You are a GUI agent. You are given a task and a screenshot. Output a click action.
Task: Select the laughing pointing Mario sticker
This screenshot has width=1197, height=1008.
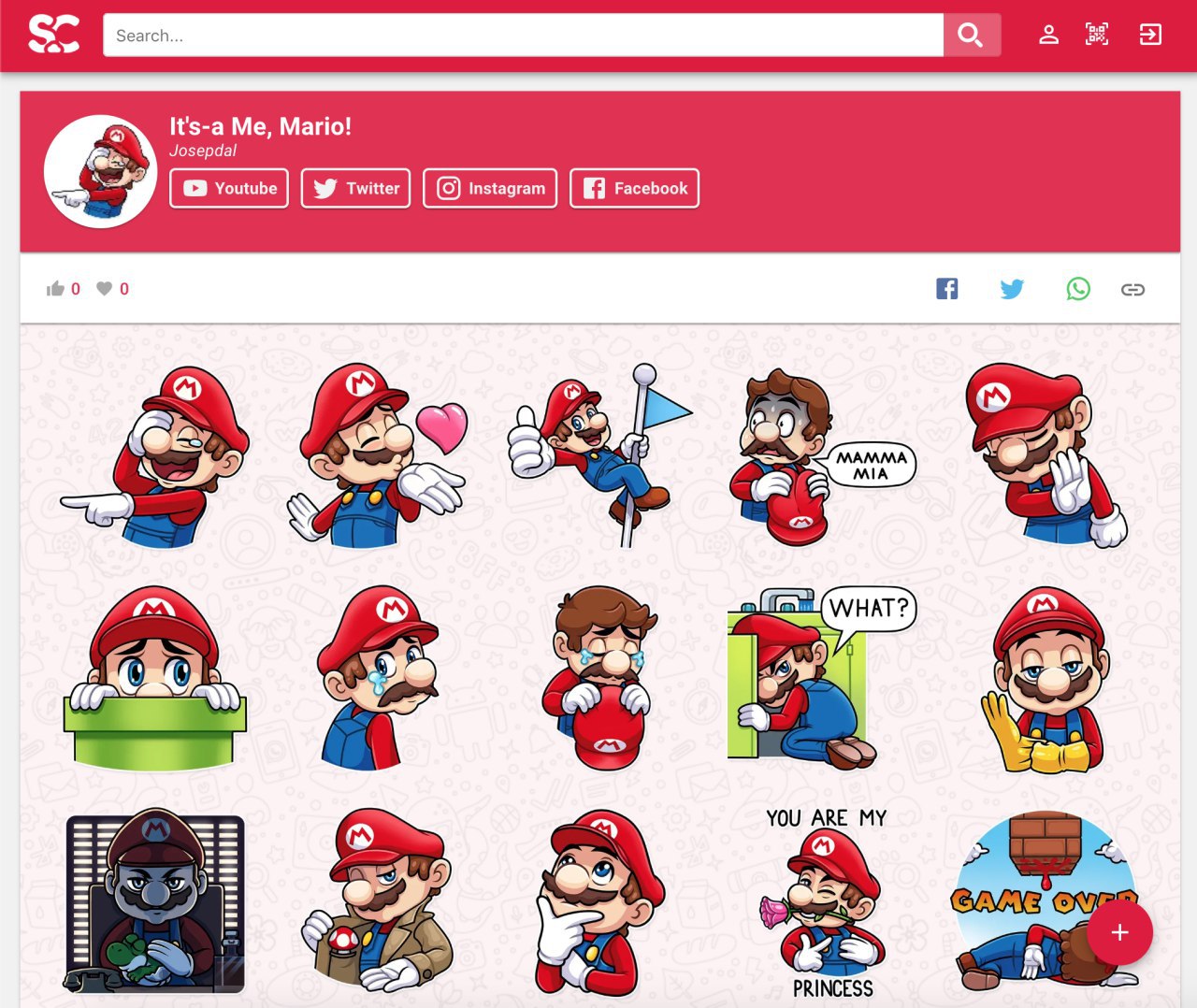click(155, 455)
